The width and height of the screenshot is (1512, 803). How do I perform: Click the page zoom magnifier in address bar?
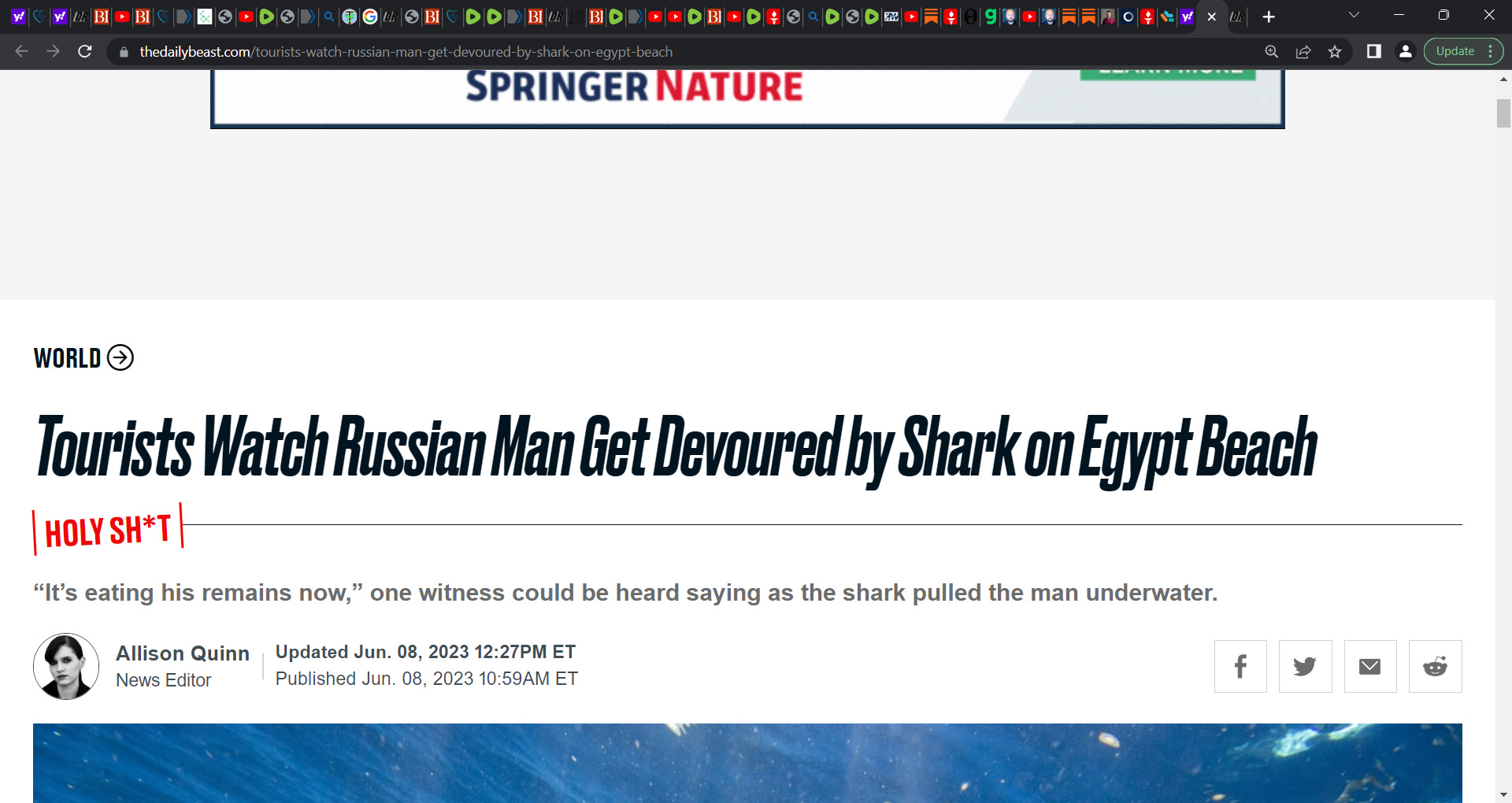click(1271, 51)
